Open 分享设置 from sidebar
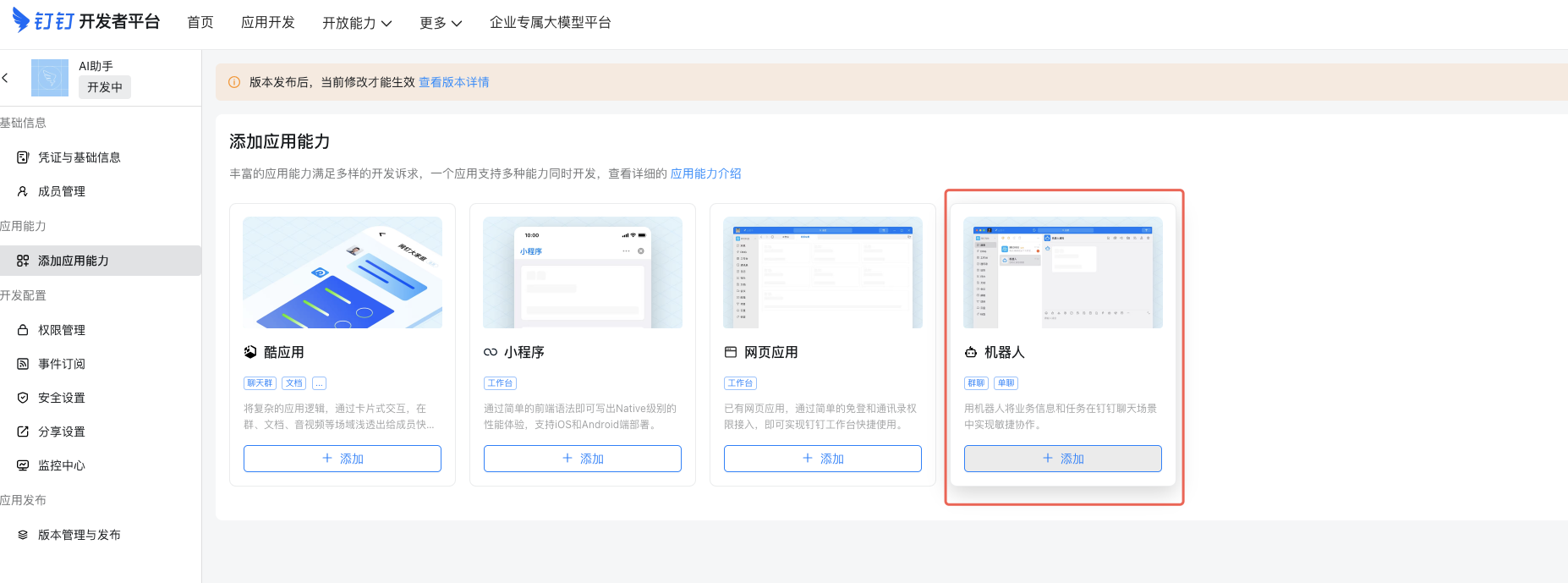Image resolution: width=1568 pixels, height=583 pixels. 61,432
